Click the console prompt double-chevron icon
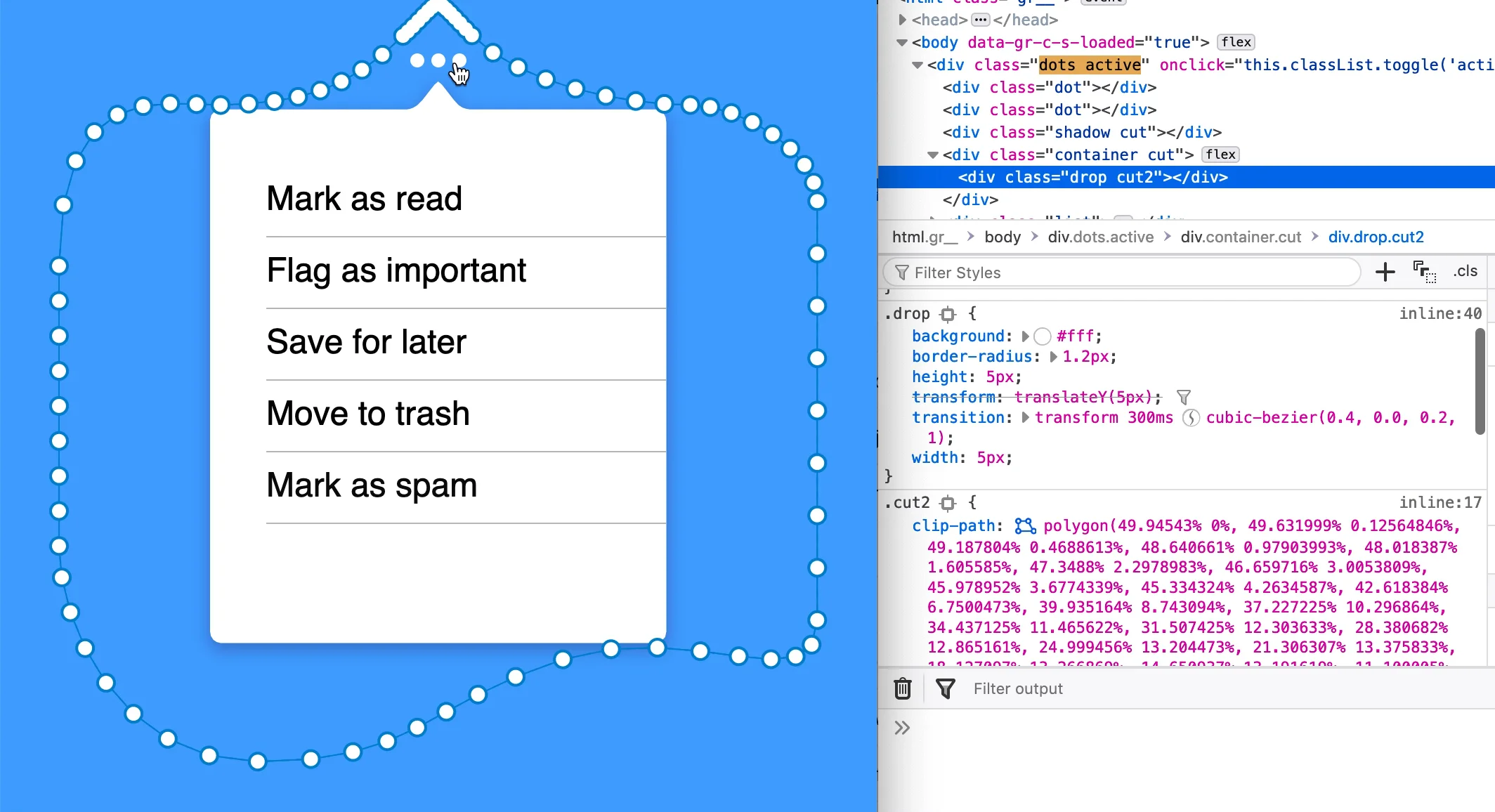 pos(902,728)
